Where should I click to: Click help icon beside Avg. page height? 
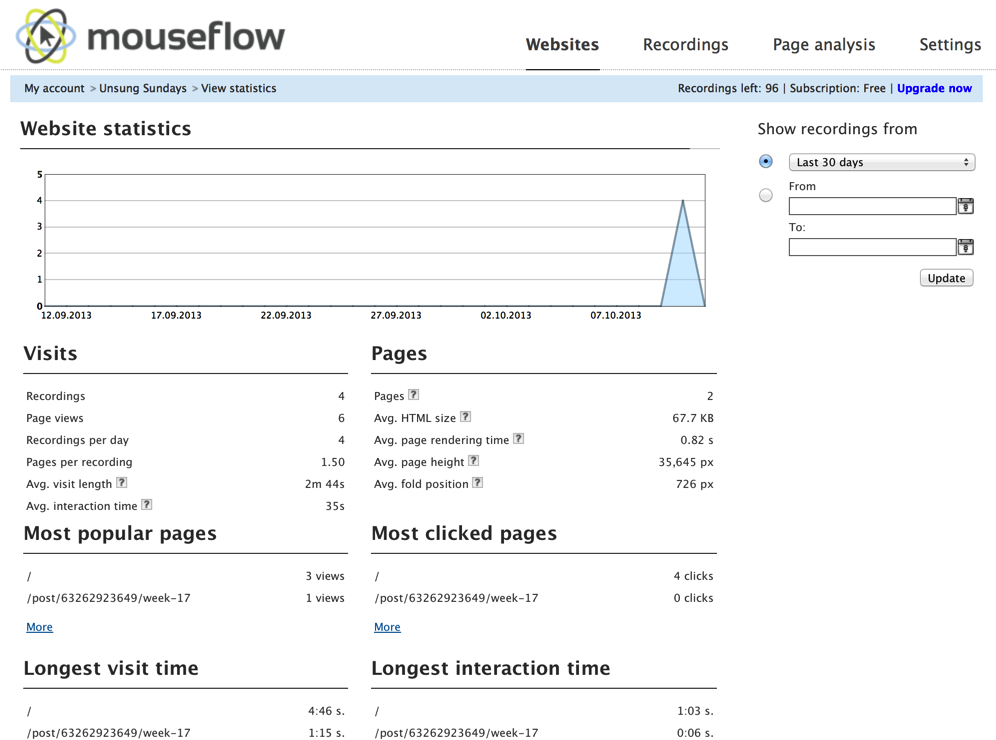click(x=474, y=461)
